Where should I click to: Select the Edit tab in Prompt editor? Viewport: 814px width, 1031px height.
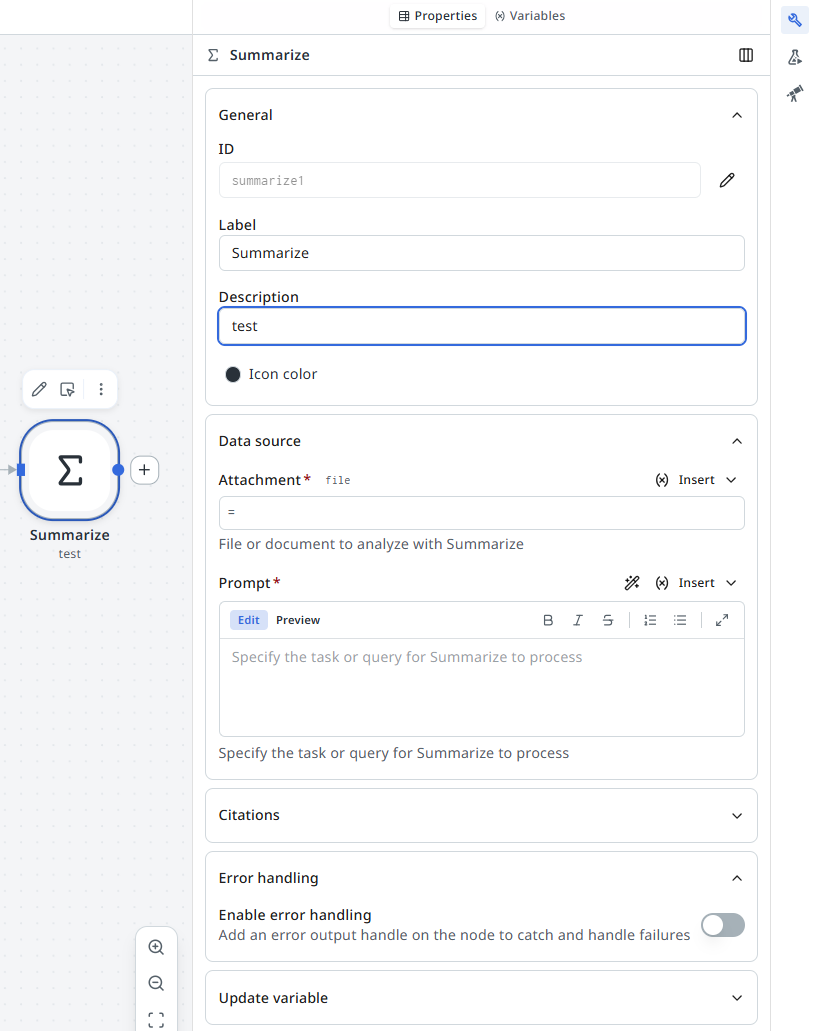coord(249,620)
